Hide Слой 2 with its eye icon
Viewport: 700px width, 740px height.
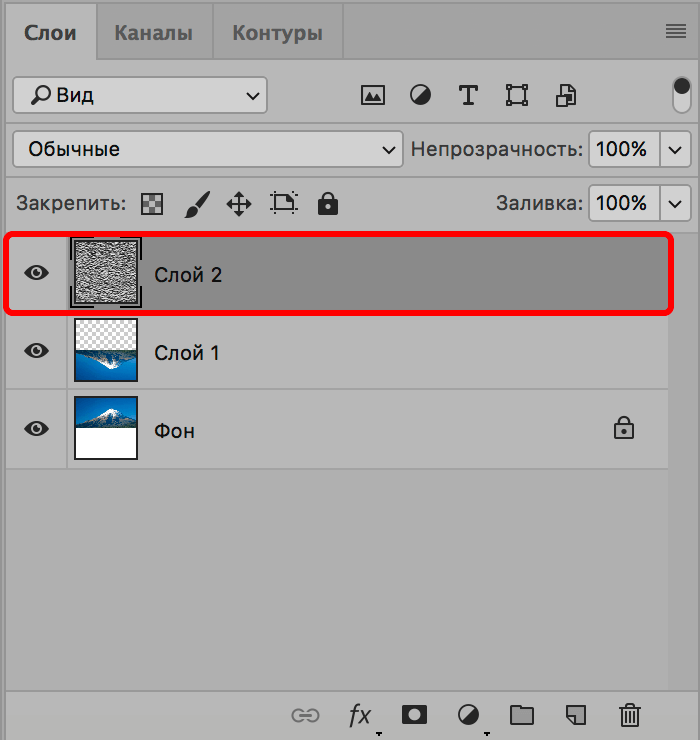[37, 273]
